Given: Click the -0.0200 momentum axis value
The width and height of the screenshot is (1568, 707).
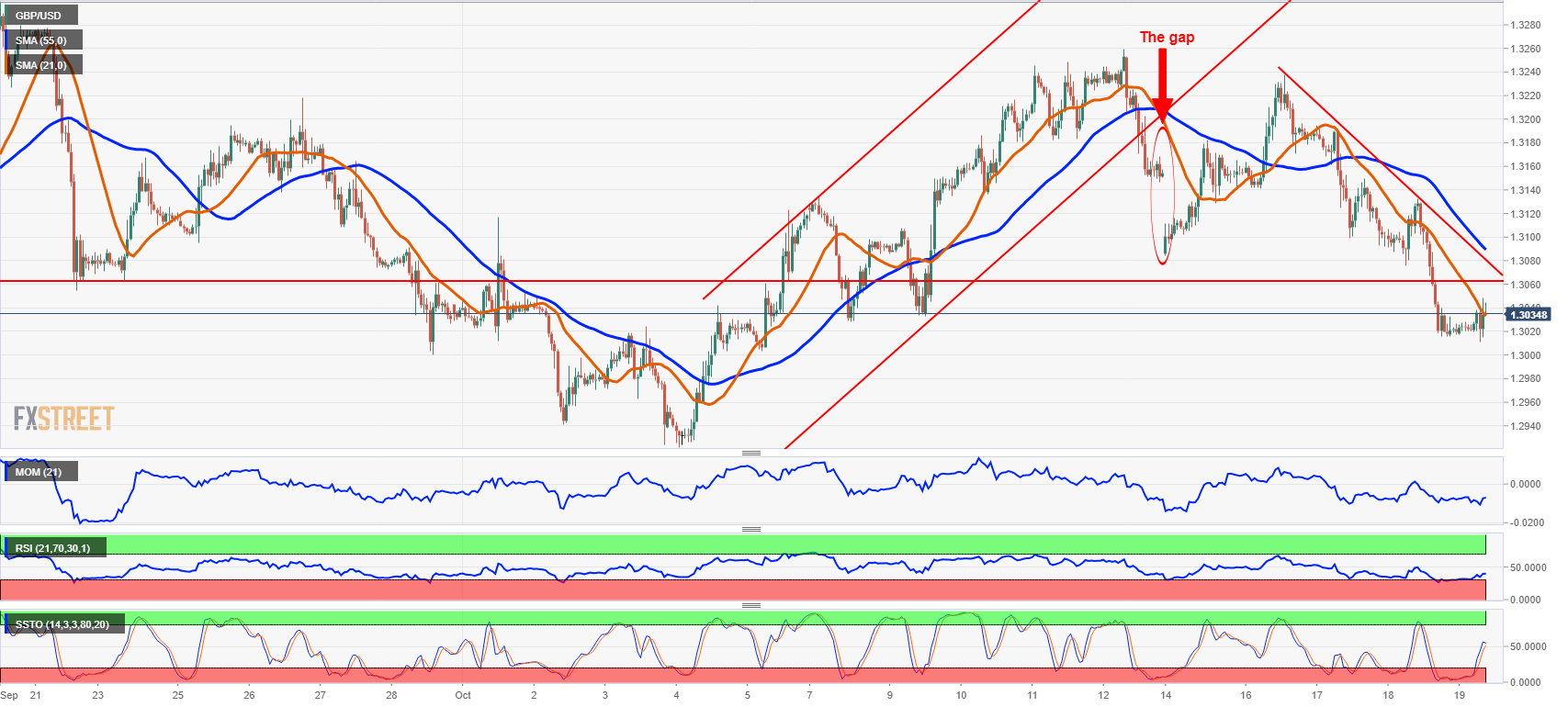Looking at the screenshot, I should [x=1527, y=522].
